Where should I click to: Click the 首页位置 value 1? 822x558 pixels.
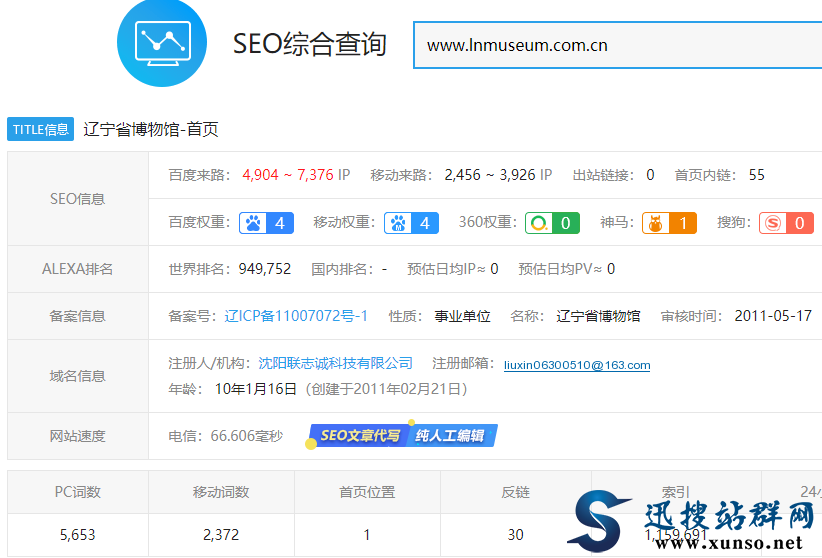(367, 534)
